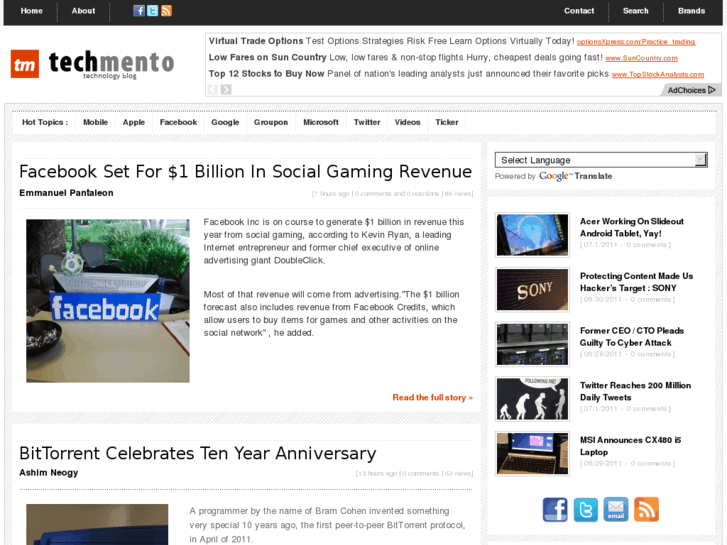This screenshot has height=545, width=727.
Task: Click the server room thumbnail for CEO article
Action: point(532,344)
